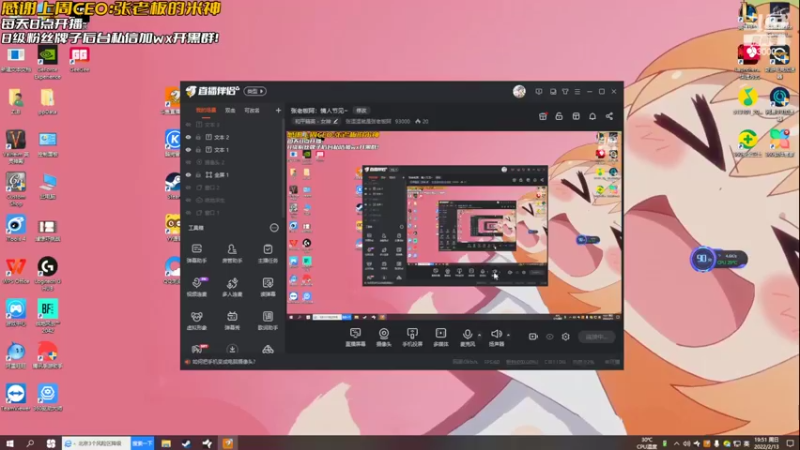Open the notification bell in 直播伴侣
The image size is (800, 450).
(x=592, y=116)
